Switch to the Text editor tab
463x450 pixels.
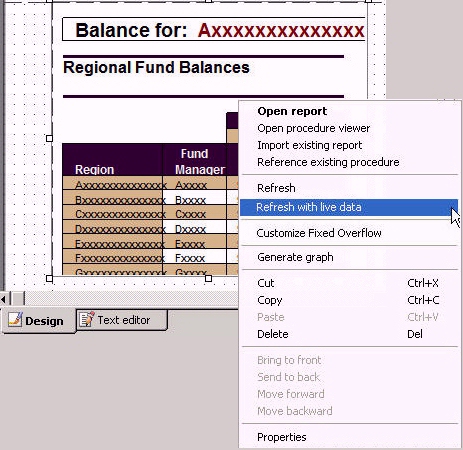pos(122,320)
